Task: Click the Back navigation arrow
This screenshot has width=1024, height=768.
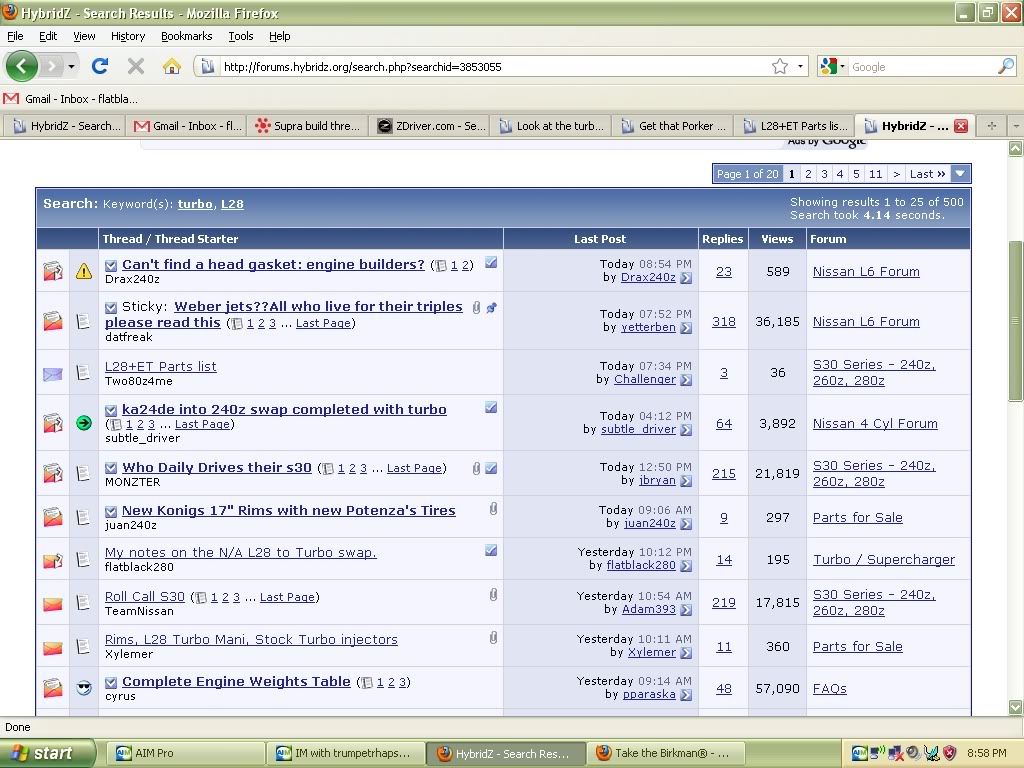Action: click(22, 67)
